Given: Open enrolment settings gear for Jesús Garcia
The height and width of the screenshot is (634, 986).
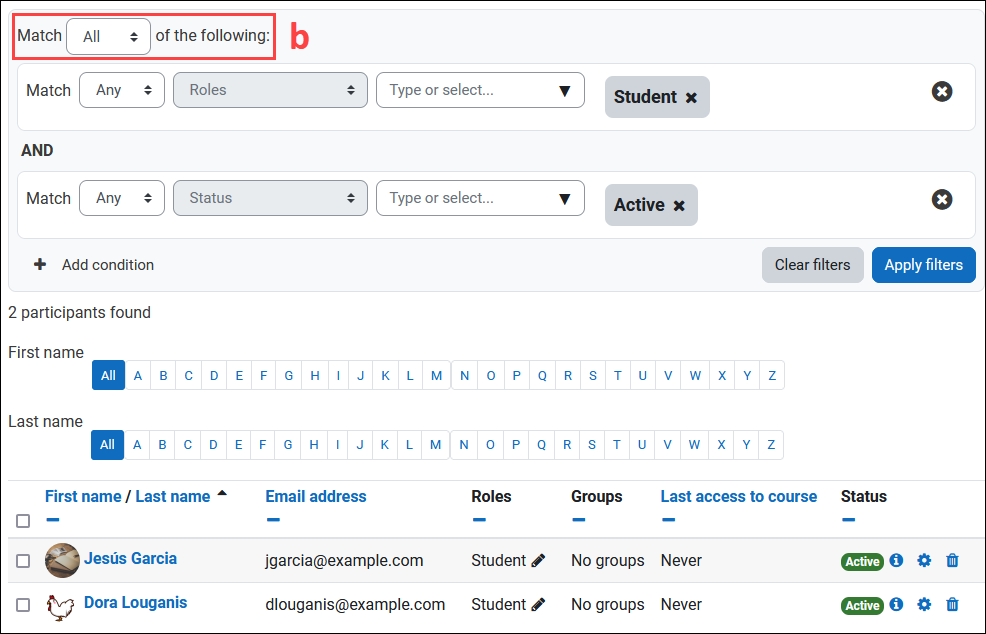Looking at the screenshot, I should (x=924, y=560).
